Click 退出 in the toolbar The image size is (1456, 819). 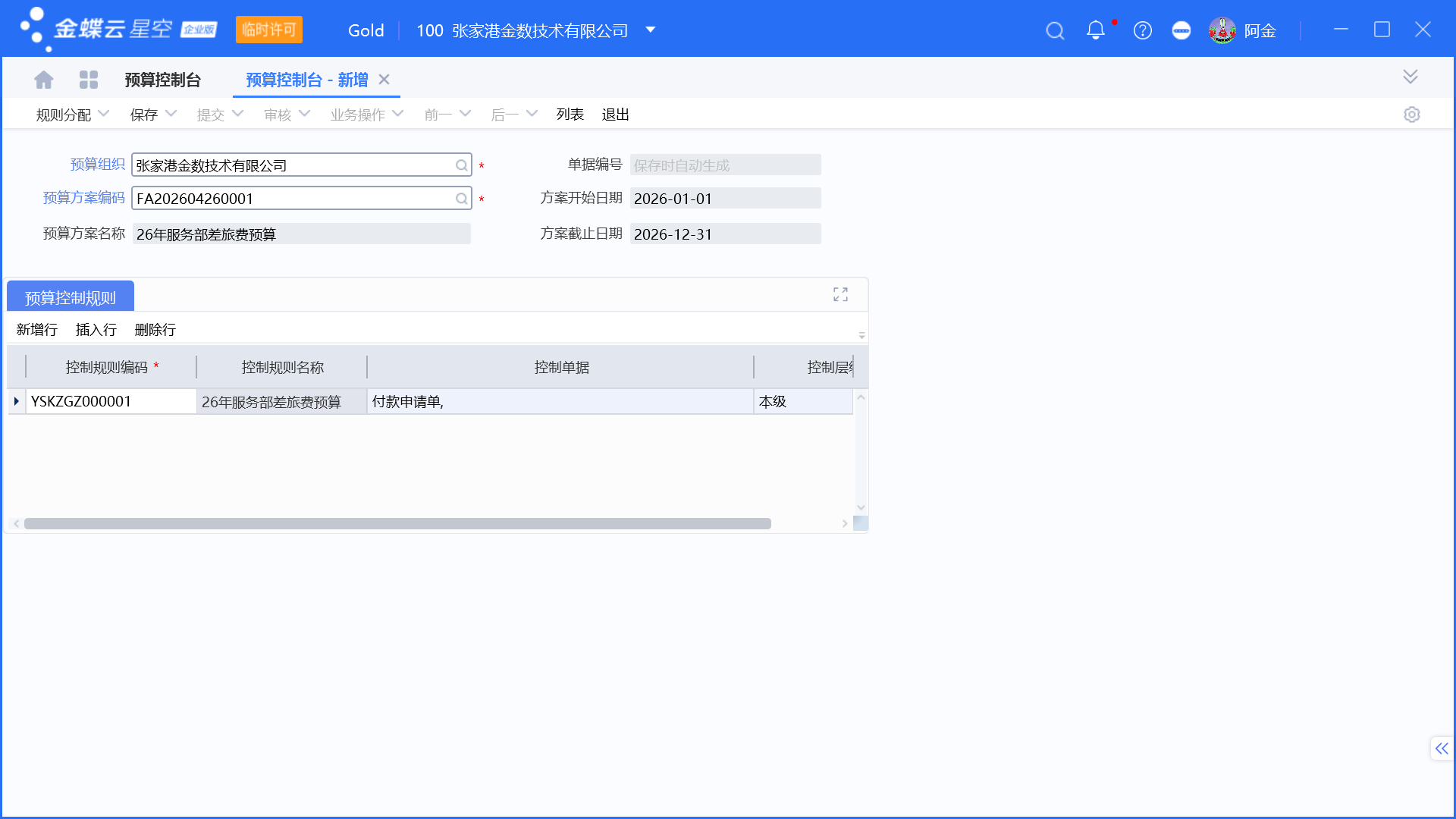point(616,115)
